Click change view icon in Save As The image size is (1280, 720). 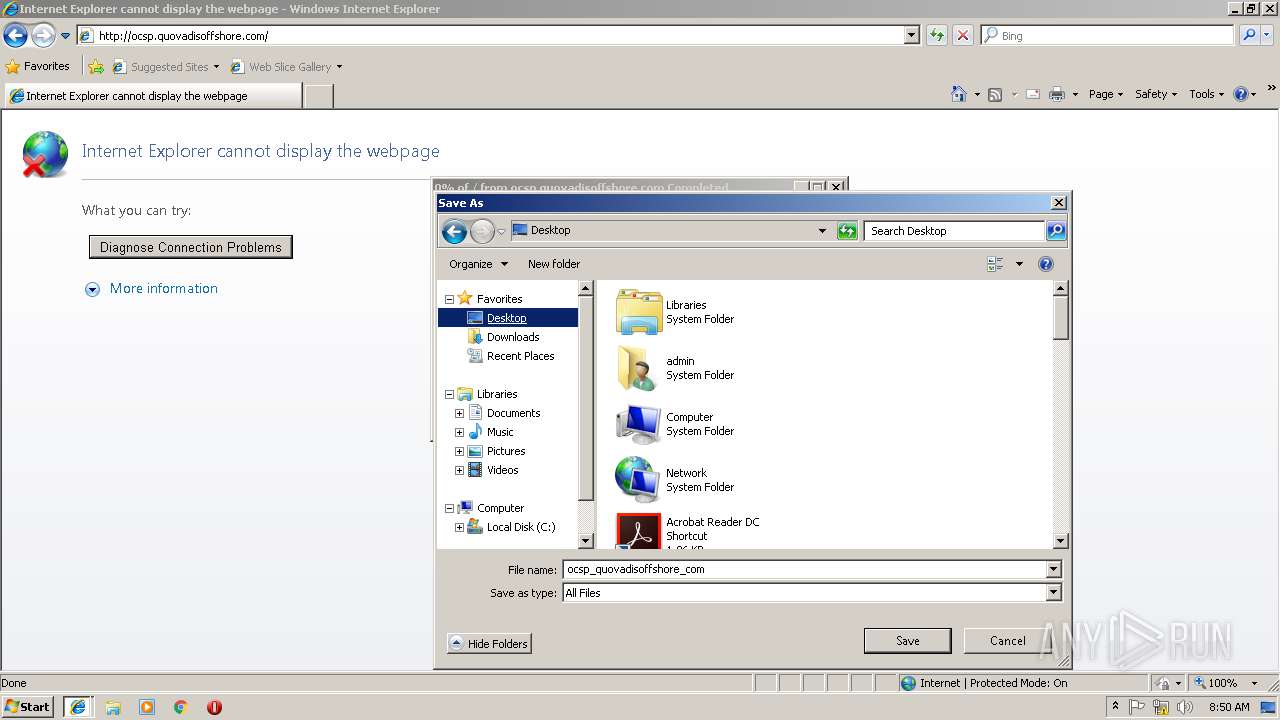[x=995, y=264]
